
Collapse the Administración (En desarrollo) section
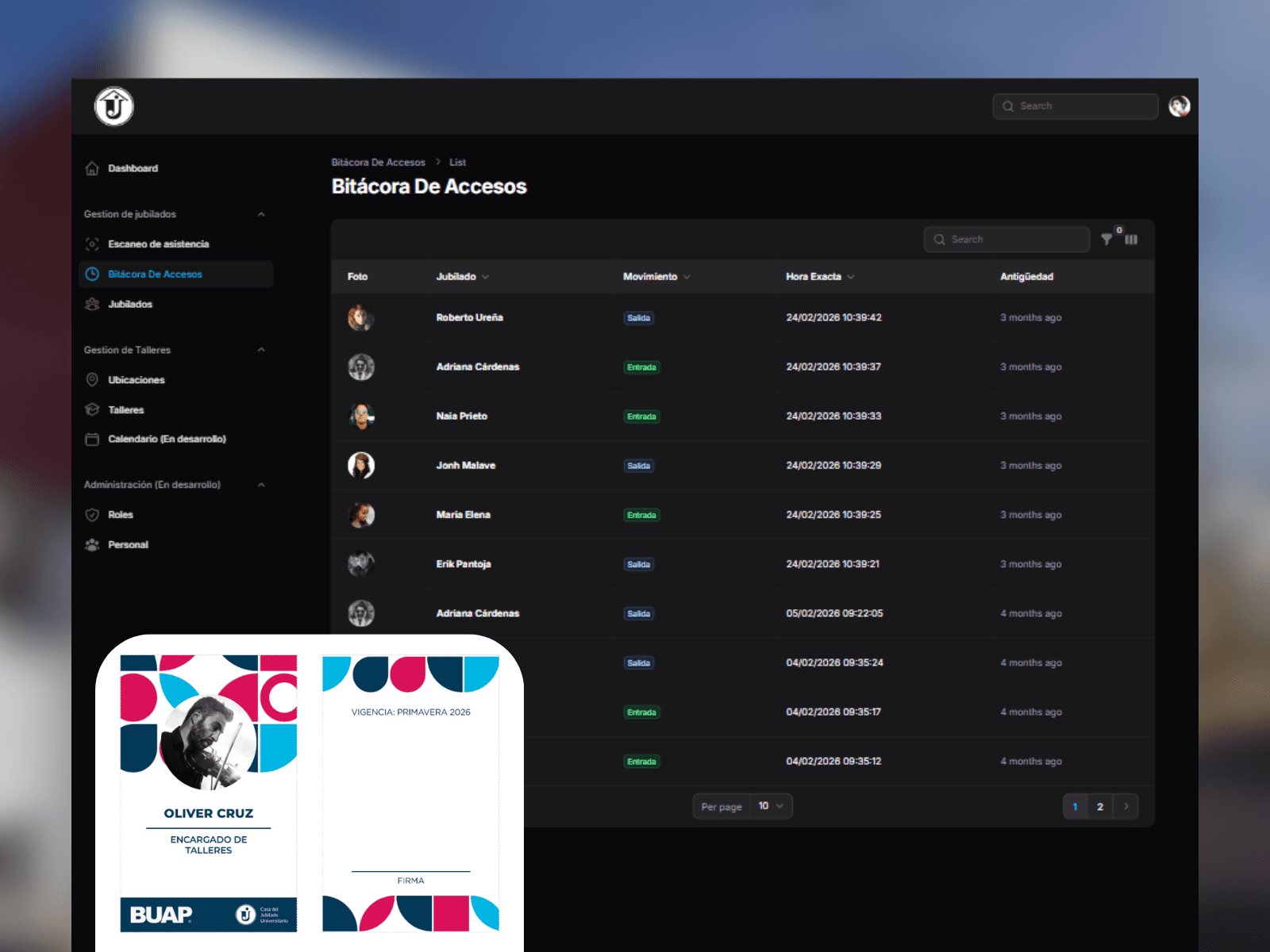click(261, 485)
